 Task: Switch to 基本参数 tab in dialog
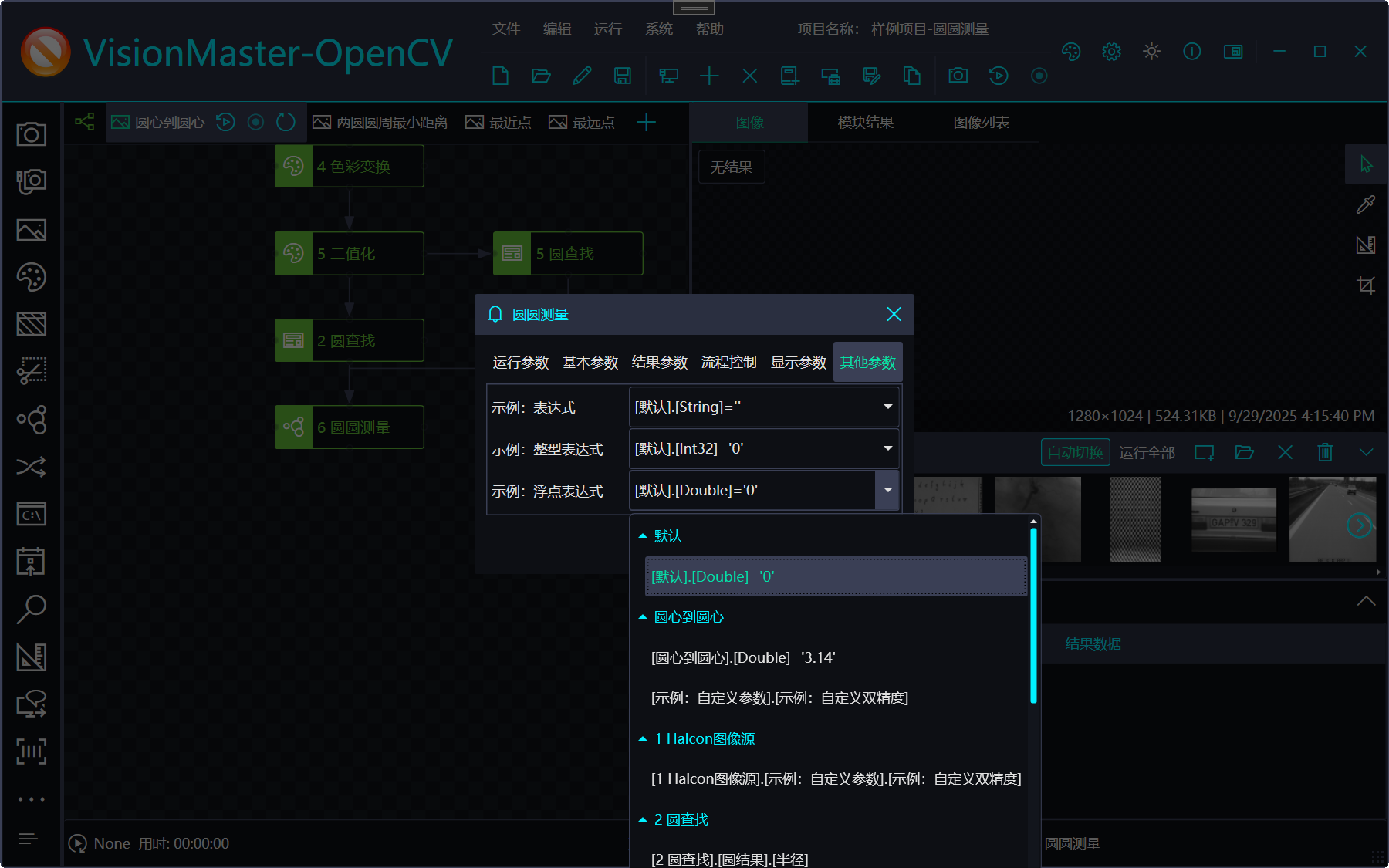pyautogui.click(x=590, y=363)
